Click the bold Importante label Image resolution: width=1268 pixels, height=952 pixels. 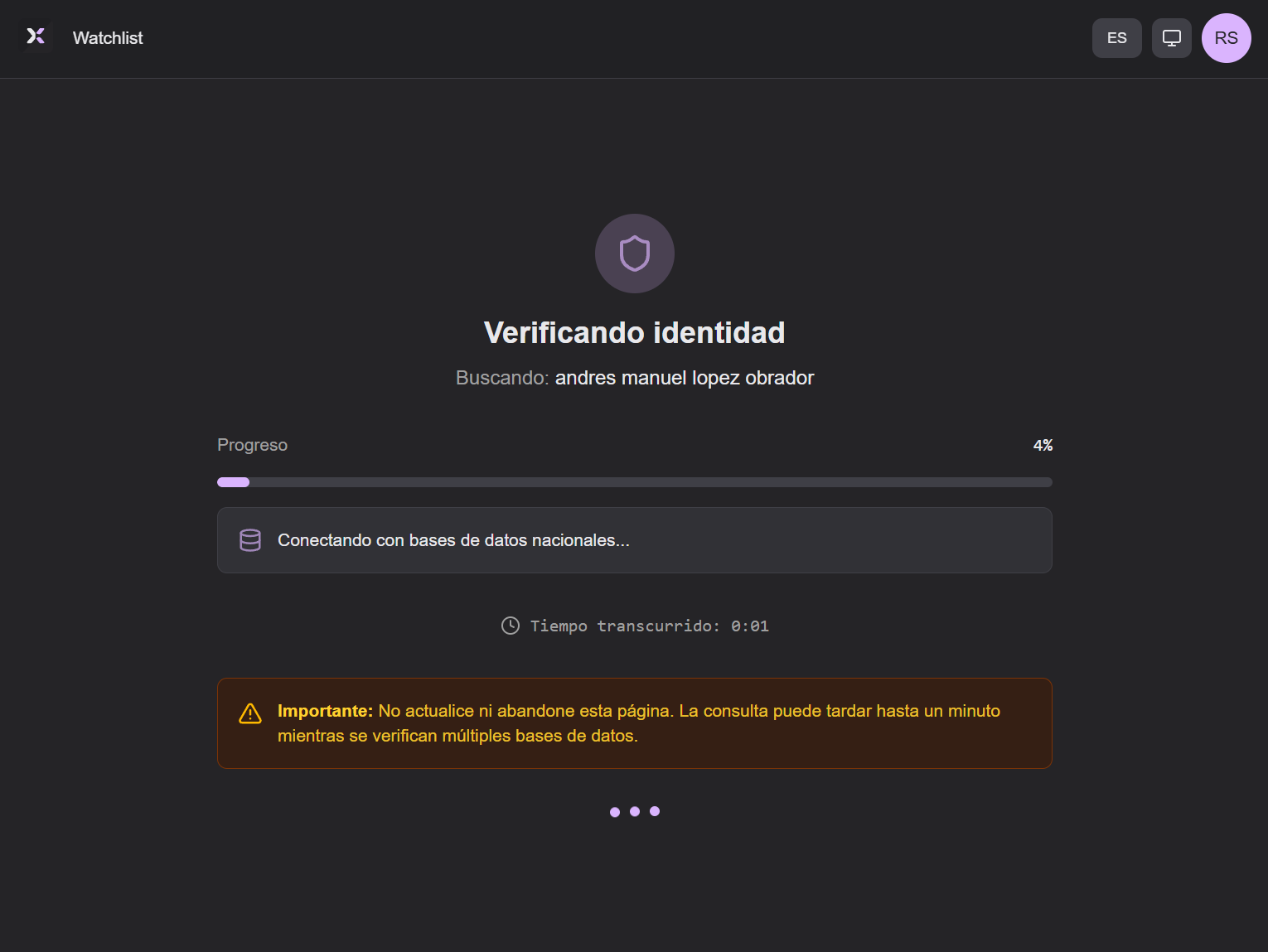point(325,711)
